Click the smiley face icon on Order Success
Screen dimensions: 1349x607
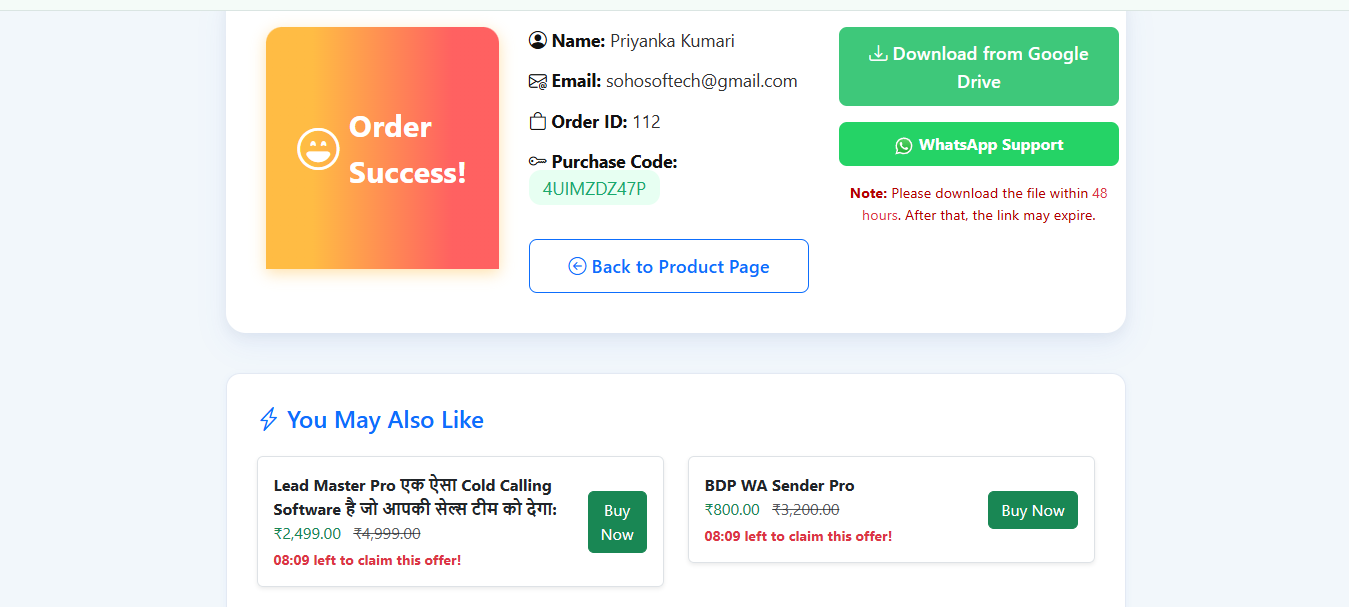pos(318,149)
